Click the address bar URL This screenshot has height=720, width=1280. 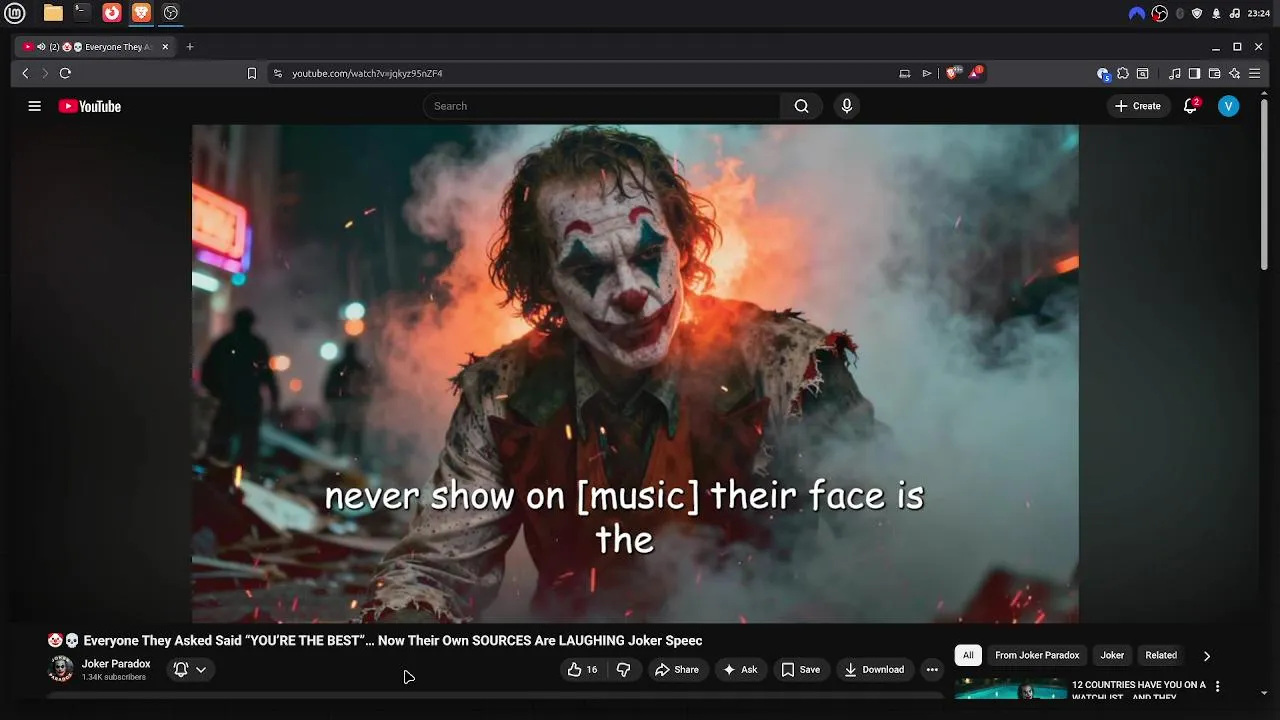[367, 73]
